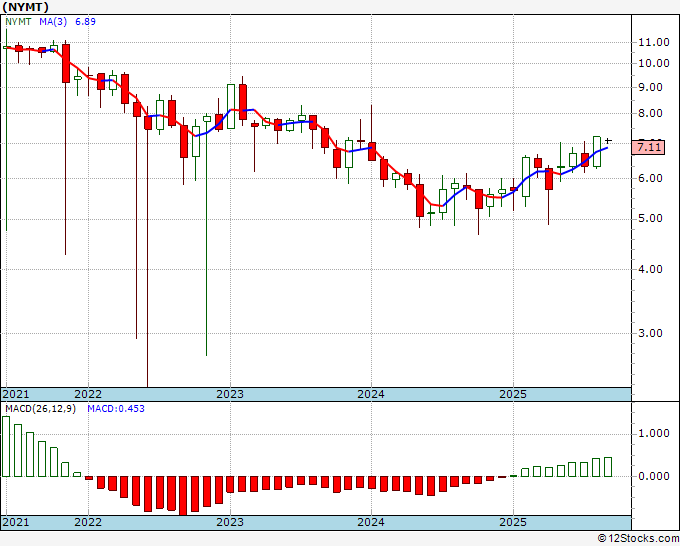Click 2025 on the MACD timeline

point(513,522)
